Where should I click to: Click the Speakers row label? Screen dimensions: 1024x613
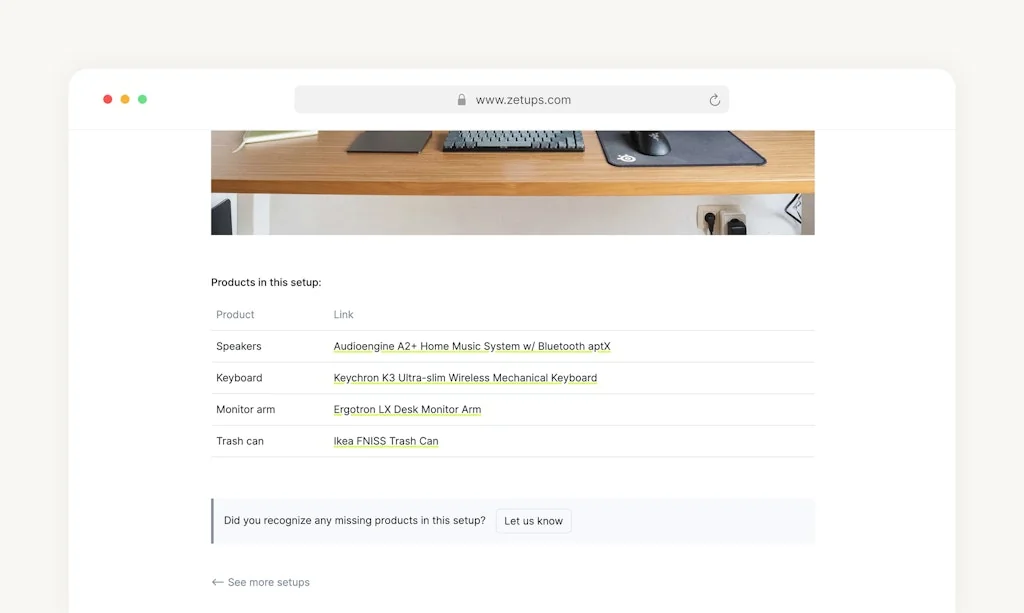pyautogui.click(x=240, y=345)
